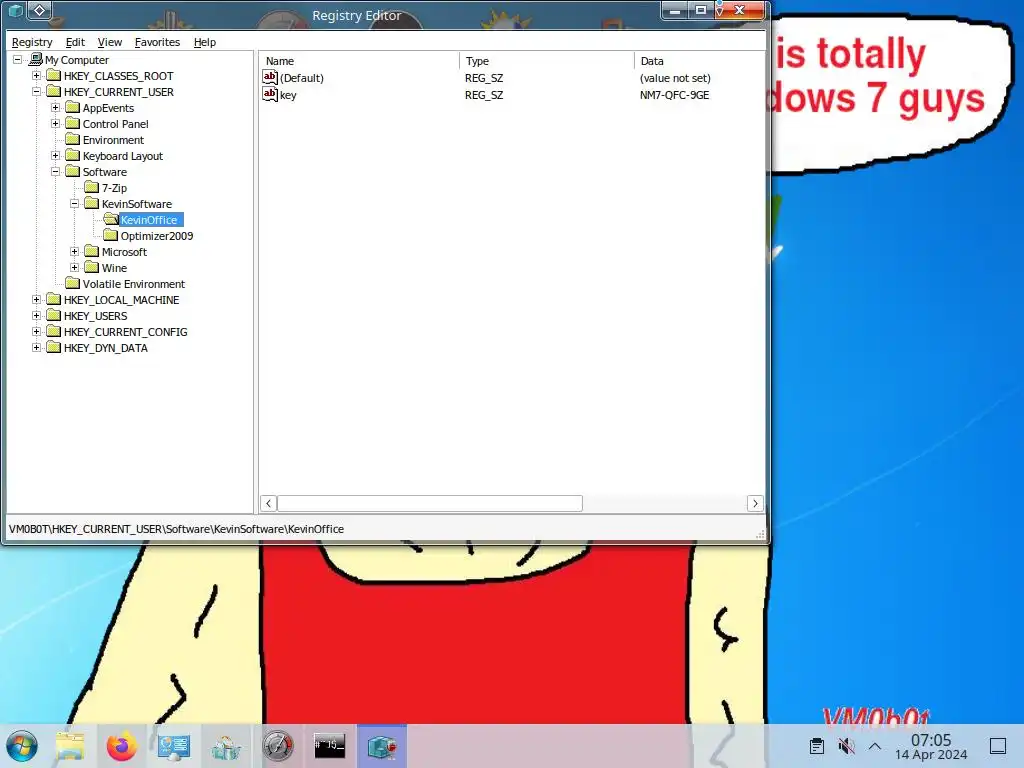1024x768 pixels.
Task: Click the taskbar clock showing 07:05
Action: 931,746
